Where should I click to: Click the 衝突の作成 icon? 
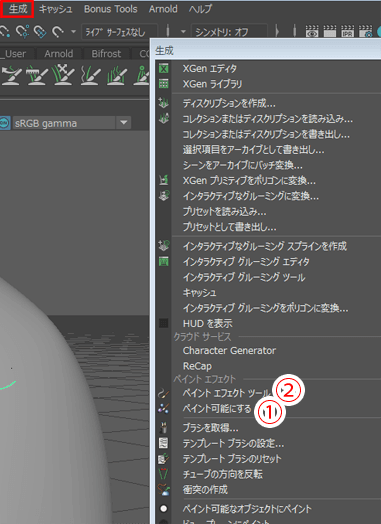(163, 490)
